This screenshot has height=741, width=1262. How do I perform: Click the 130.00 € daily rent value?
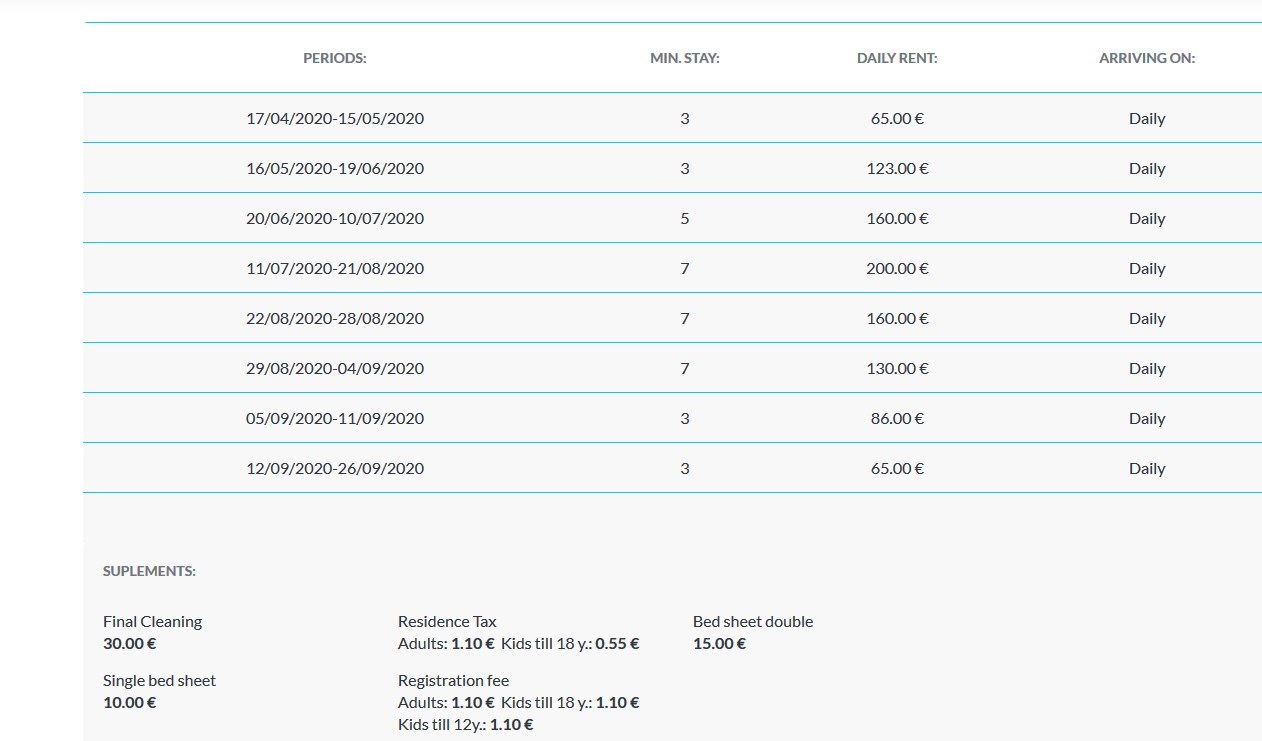pyautogui.click(x=897, y=368)
